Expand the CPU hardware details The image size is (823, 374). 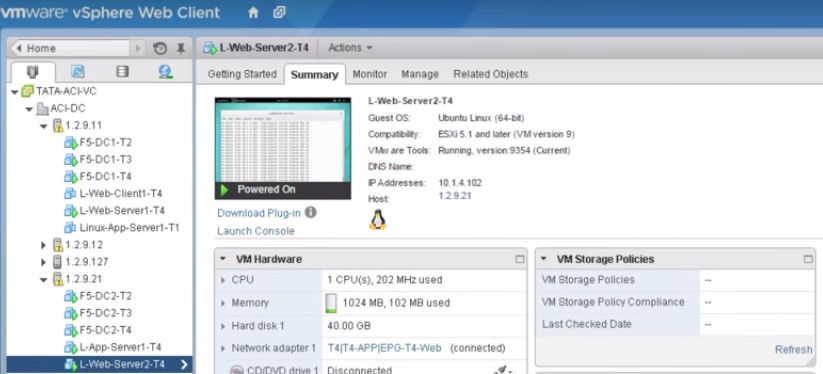coord(223,280)
